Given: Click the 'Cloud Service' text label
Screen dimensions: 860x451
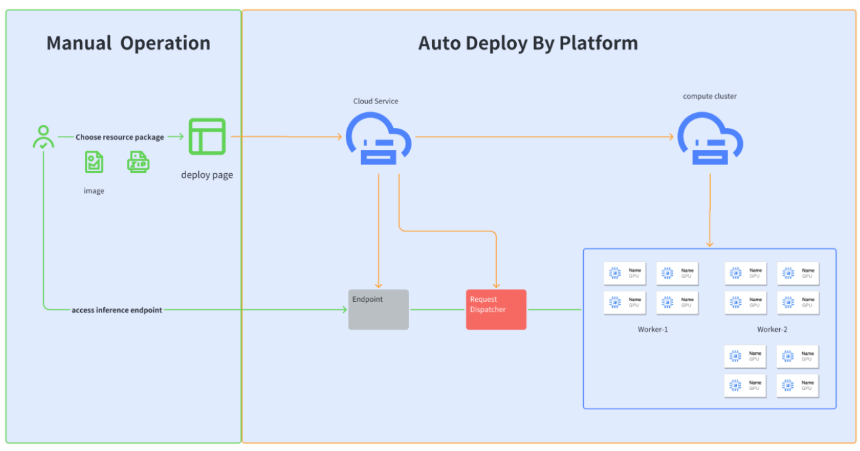Looking at the screenshot, I should click(x=376, y=101).
